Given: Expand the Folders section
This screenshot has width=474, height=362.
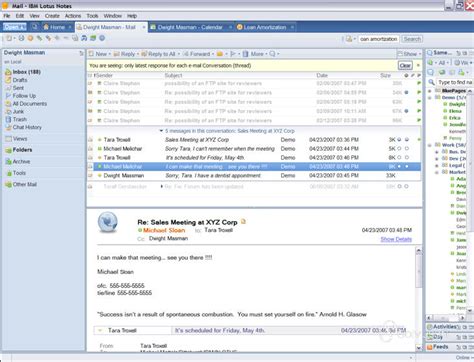Looking at the screenshot, I should click(x=22, y=150).
